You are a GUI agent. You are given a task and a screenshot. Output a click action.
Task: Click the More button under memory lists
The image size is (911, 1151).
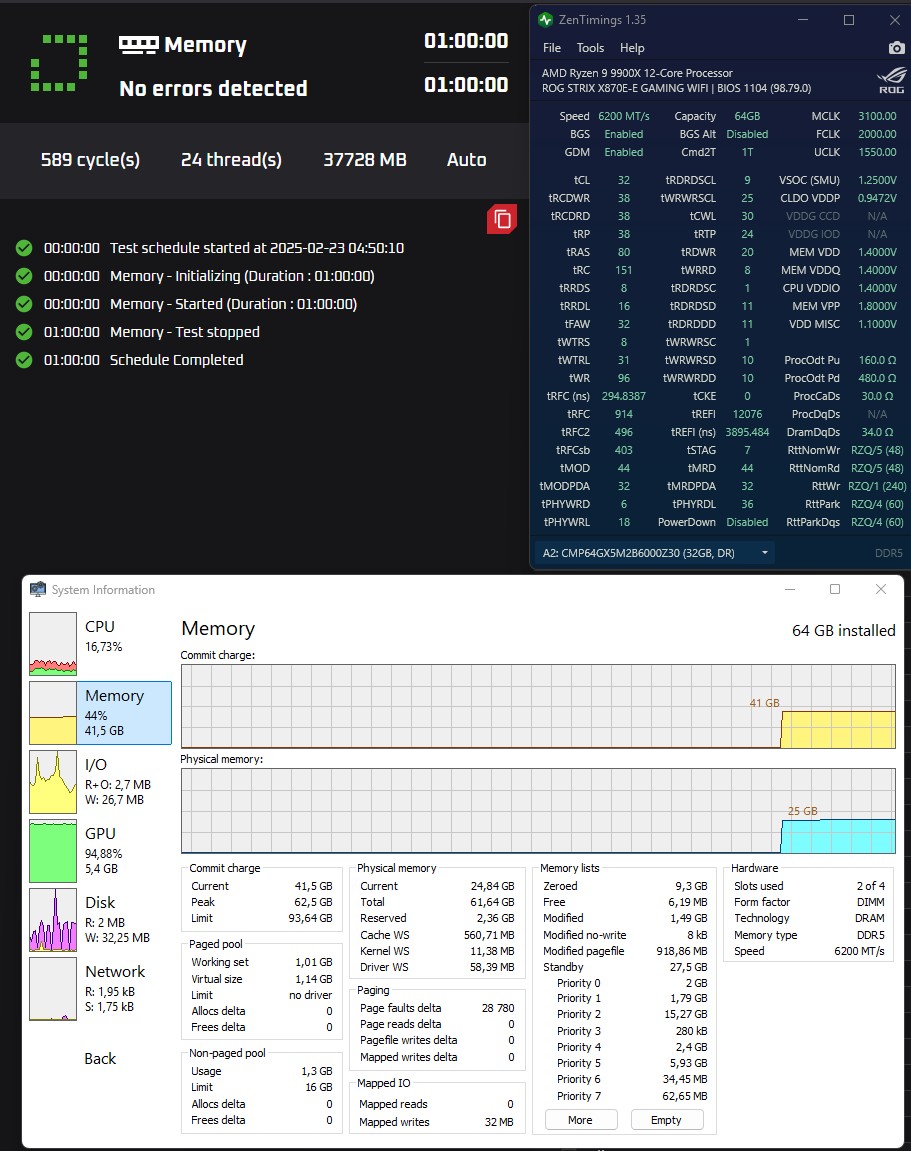click(580, 1120)
